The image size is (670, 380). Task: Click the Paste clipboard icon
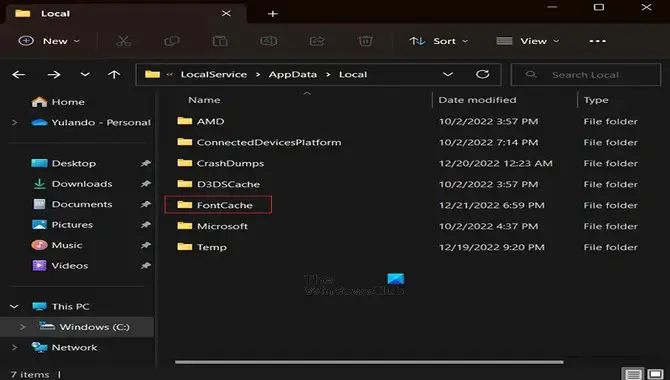coord(220,41)
